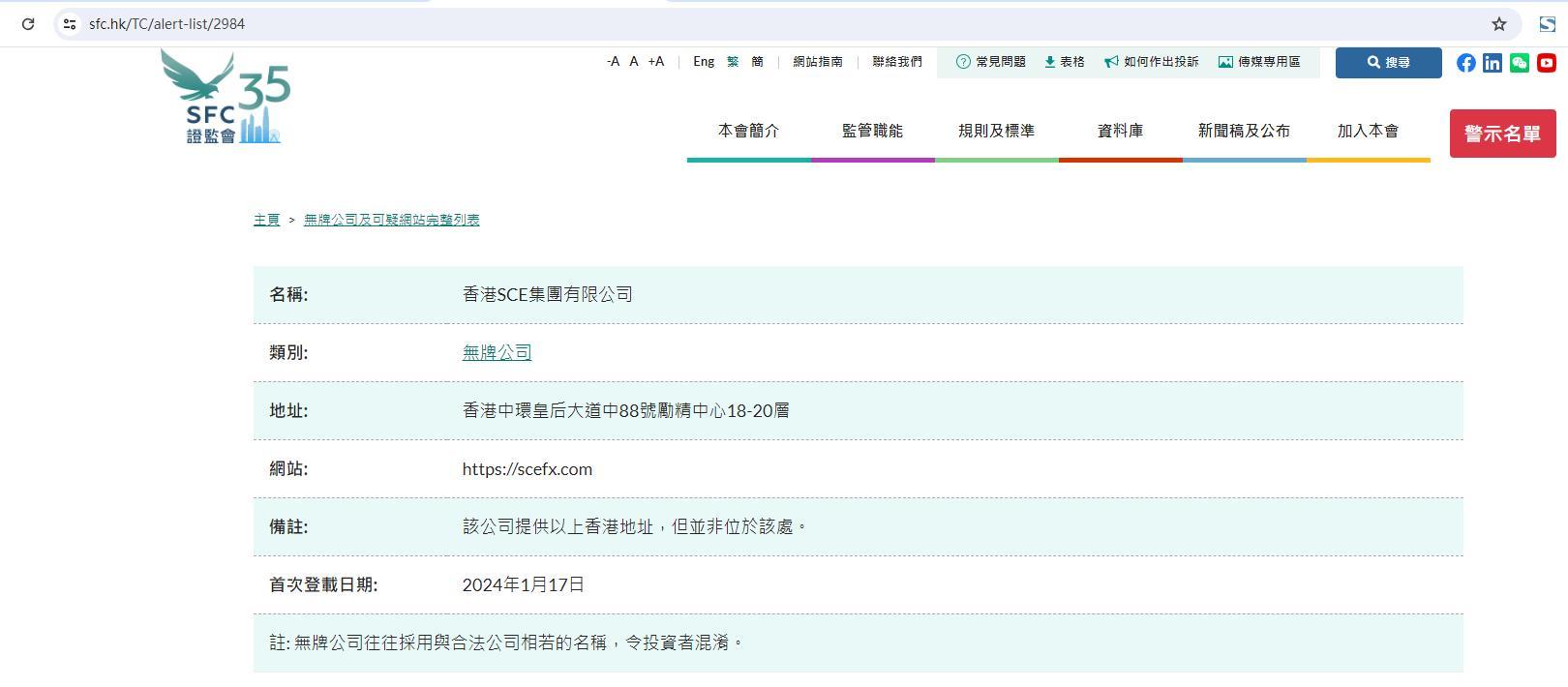Open the 資料庫 menu item
This screenshot has width=1568, height=687.
point(1120,131)
